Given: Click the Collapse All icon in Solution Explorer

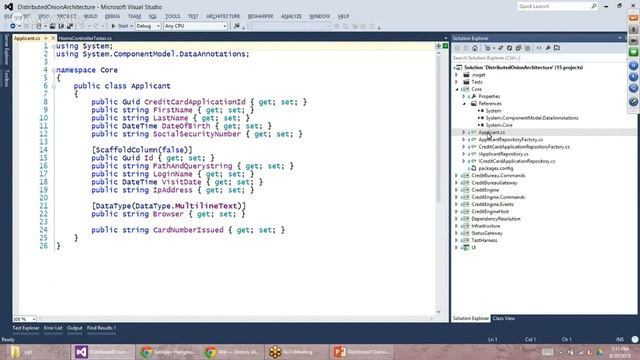Looking at the screenshot, I should click(518, 48).
